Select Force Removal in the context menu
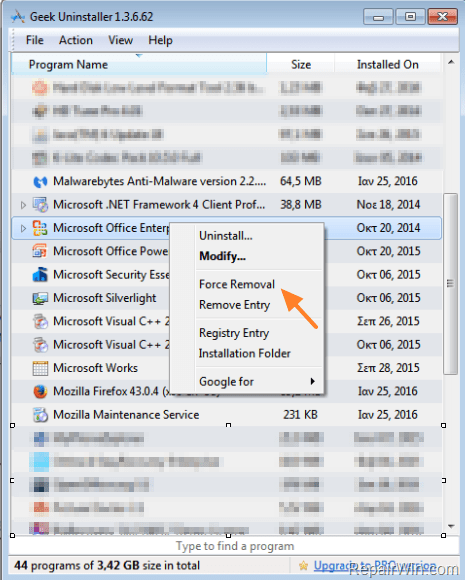This screenshot has height=580, width=465. coord(237,284)
